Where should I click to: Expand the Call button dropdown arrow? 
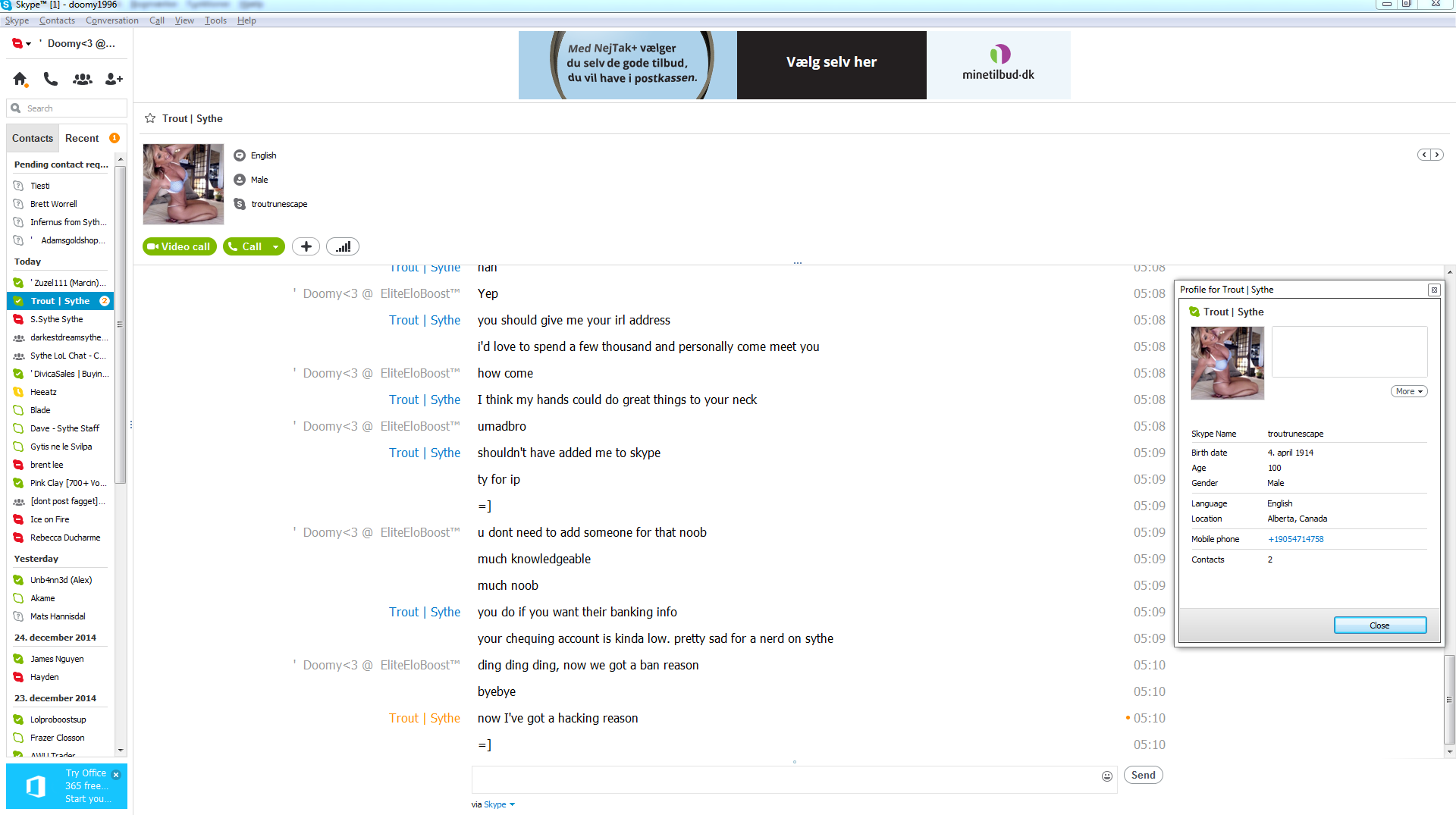click(x=276, y=246)
